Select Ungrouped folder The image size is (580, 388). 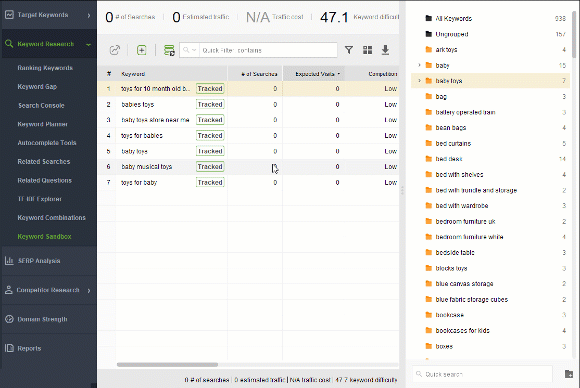point(490,34)
